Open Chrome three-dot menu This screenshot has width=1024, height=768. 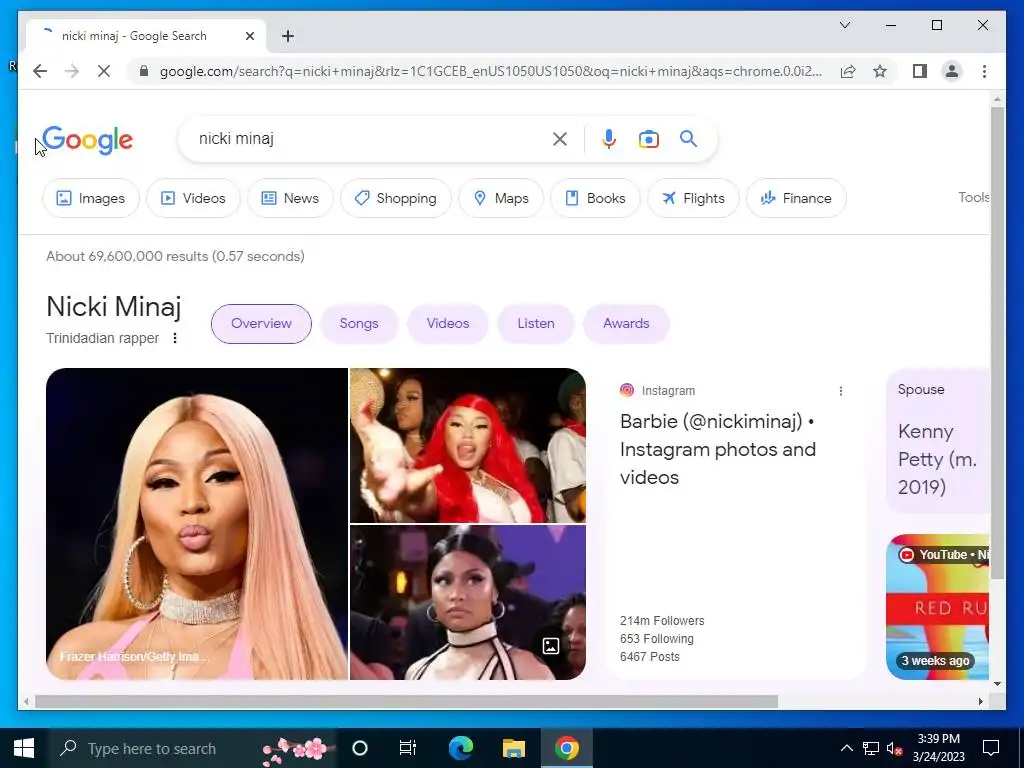(x=984, y=71)
